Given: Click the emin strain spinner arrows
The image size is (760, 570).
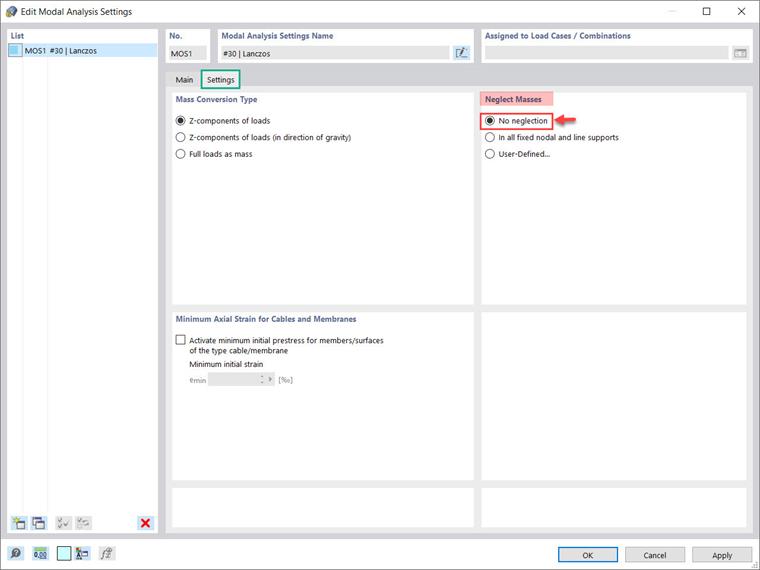Looking at the screenshot, I should tap(262, 380).
